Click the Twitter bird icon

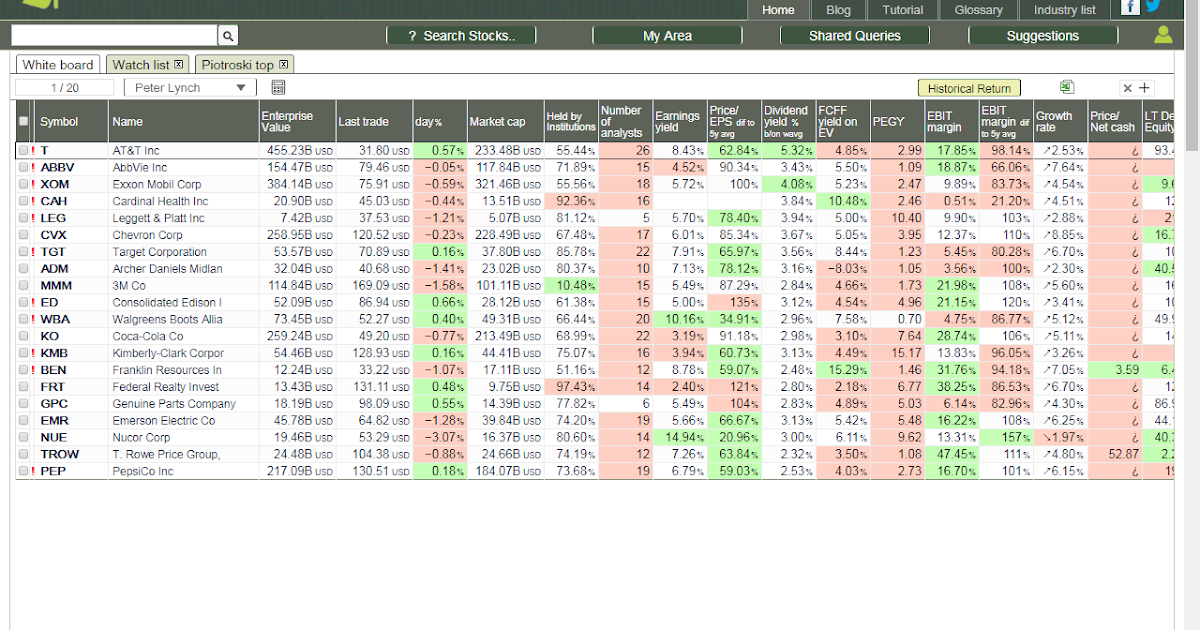coord(1152,9)
